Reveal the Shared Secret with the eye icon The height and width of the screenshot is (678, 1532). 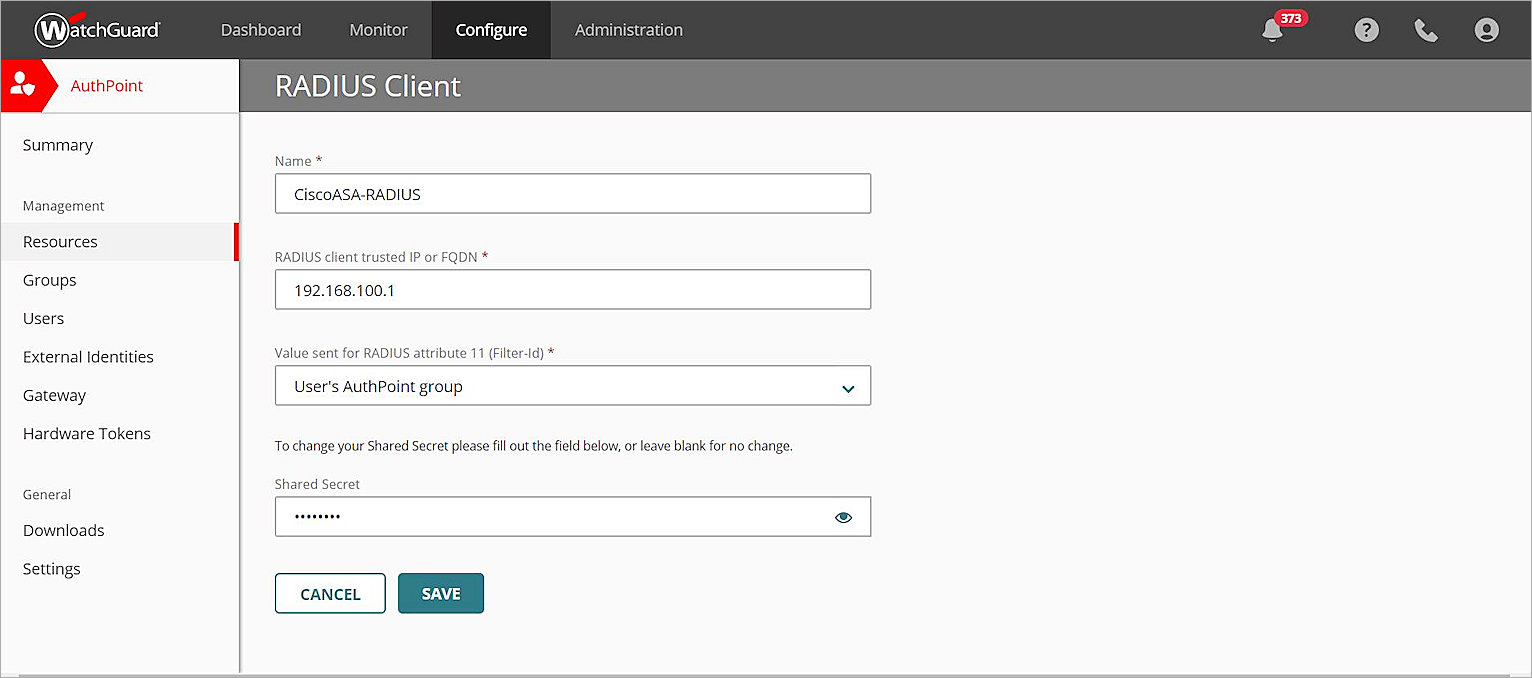(843, 517)
